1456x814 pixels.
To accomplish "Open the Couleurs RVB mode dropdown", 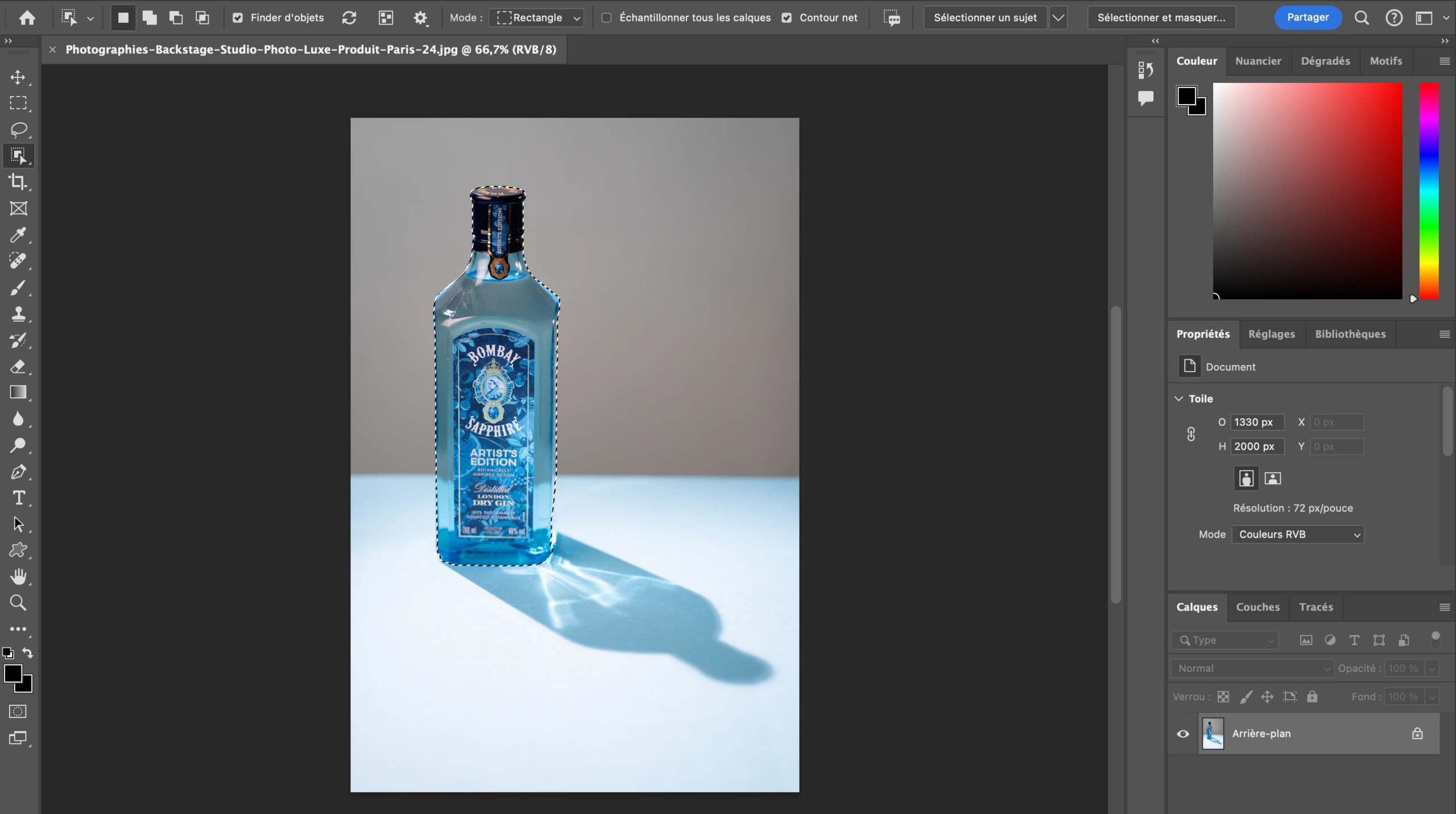I will 1297,534.
